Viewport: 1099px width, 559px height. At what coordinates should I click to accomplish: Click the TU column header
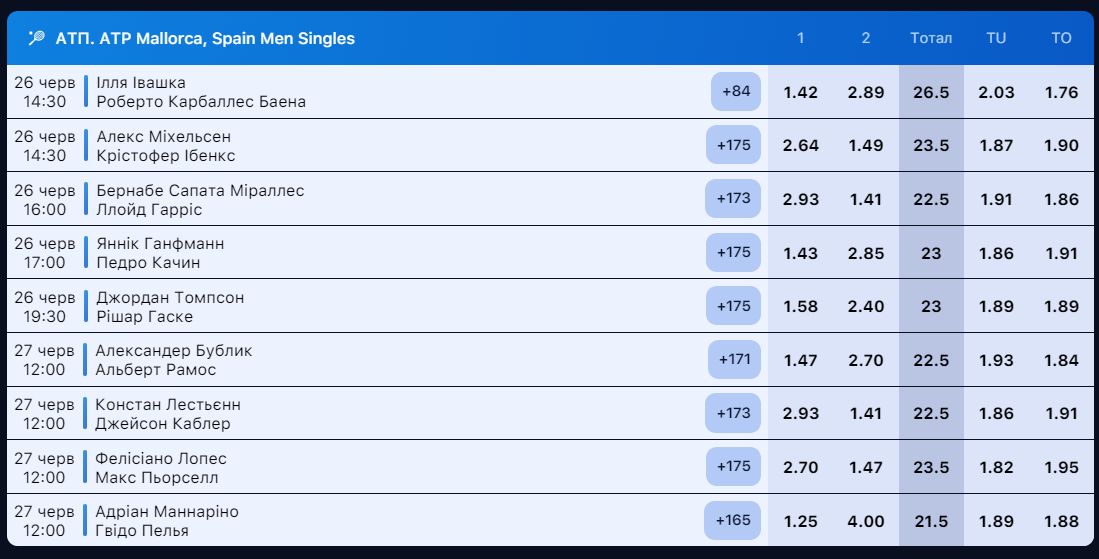coord(996,39)
